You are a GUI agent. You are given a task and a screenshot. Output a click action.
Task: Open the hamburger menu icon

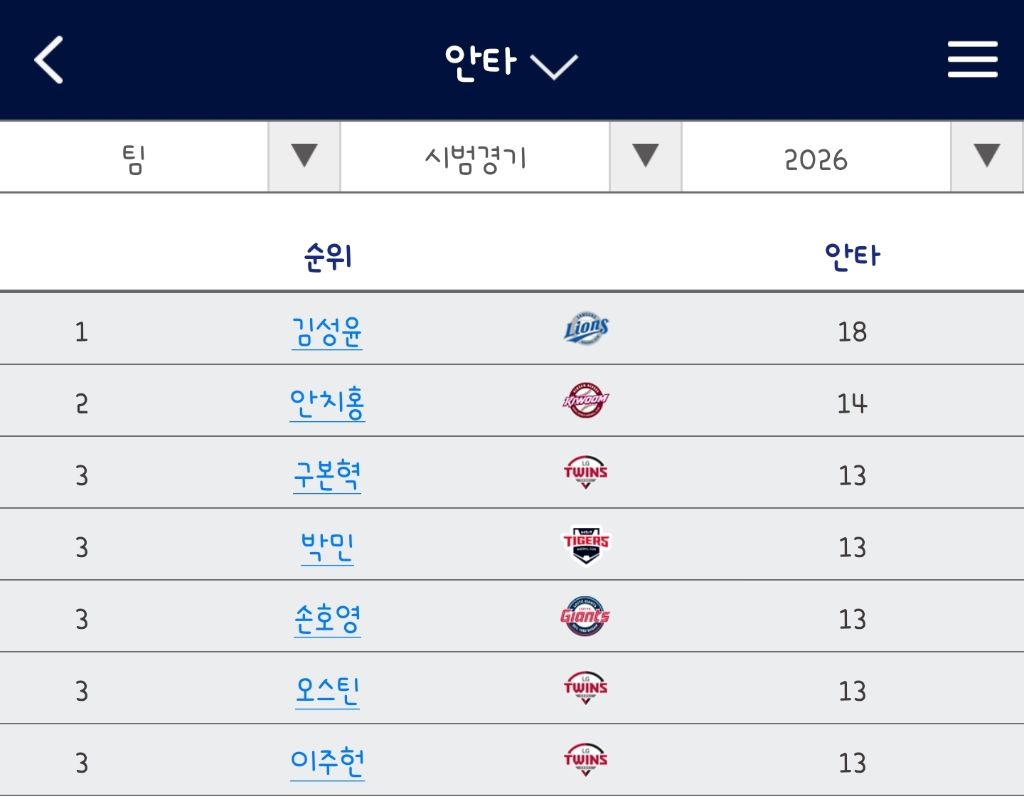[972, 59]
